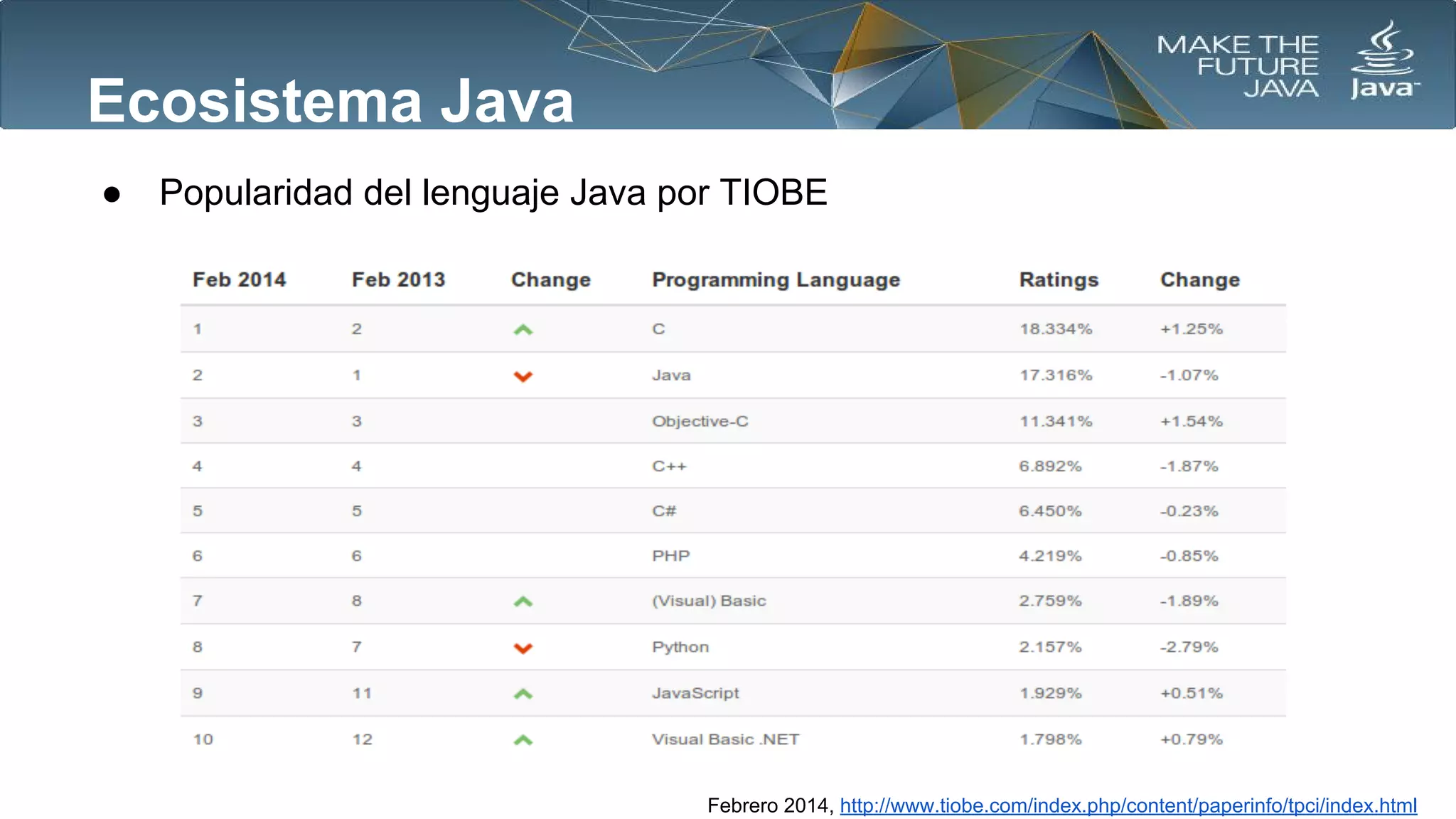The width and height of the screenshot is (1456, 819).
Task: Click the green up arrow in the C row
Action: point(523,329)
